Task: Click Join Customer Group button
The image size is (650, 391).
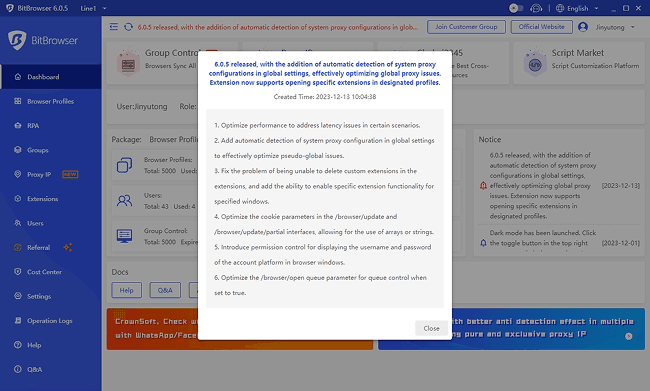Action: coord(466,27)
